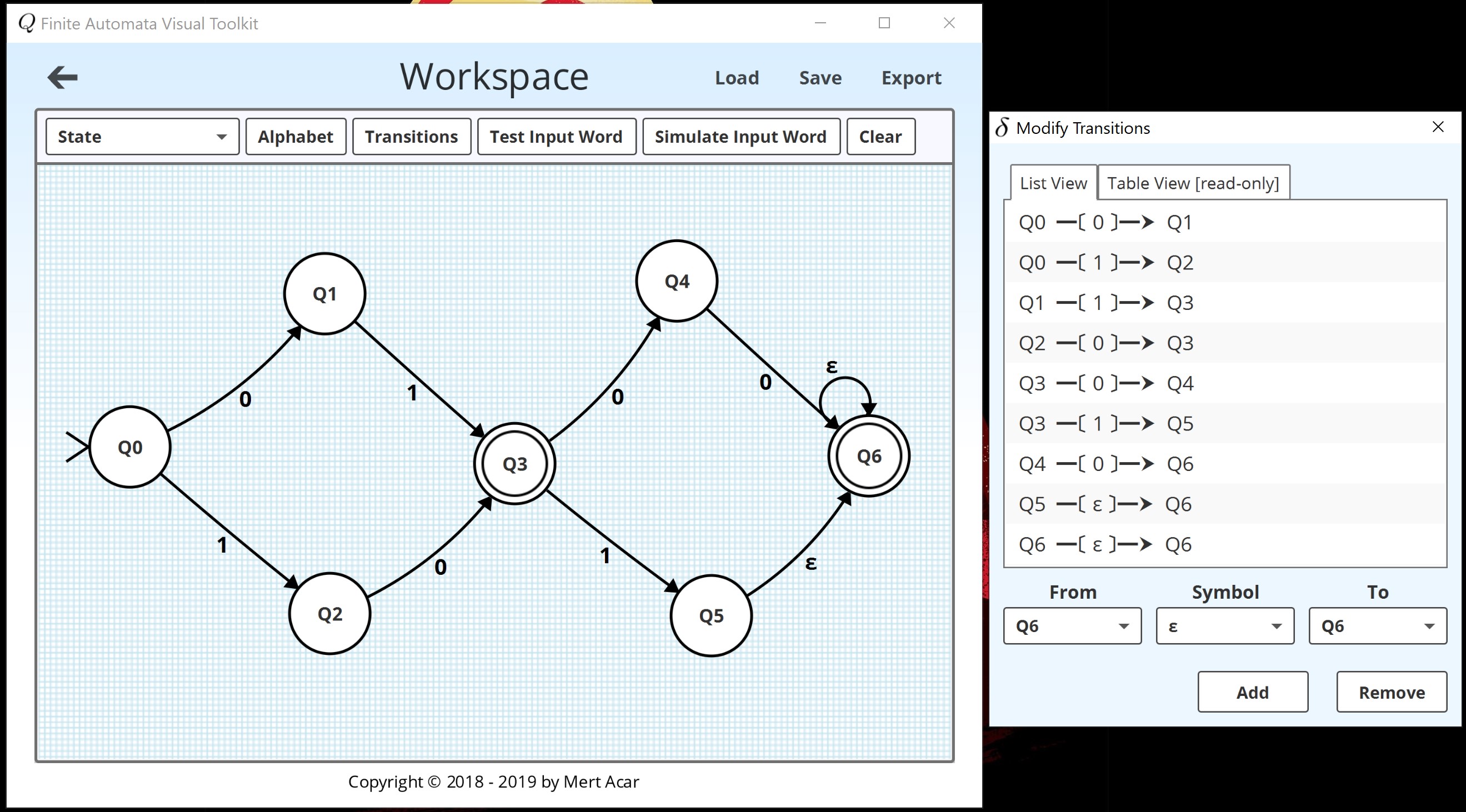Image resolution: width=1466 pixels, height=812 pixels.
Task: Click the back arrow to leave Workspace
Action: pos(63,77)
